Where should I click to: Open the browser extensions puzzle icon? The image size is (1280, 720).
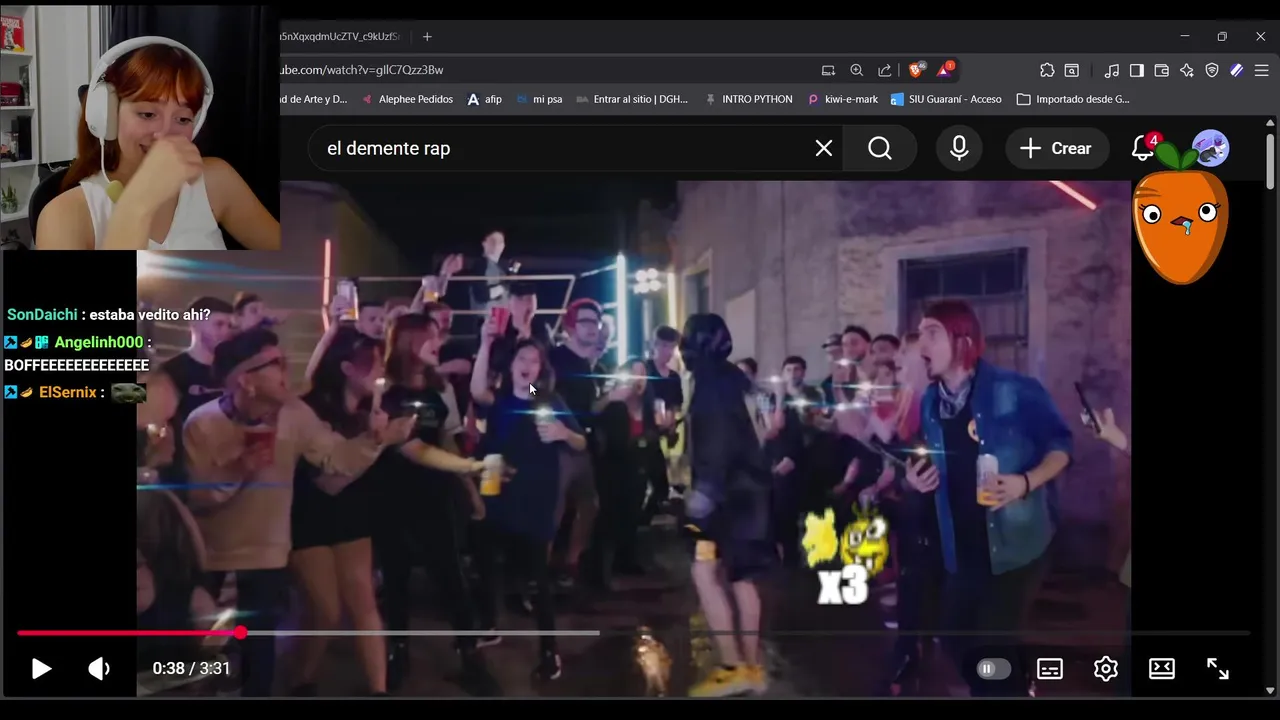[1047, 70]
